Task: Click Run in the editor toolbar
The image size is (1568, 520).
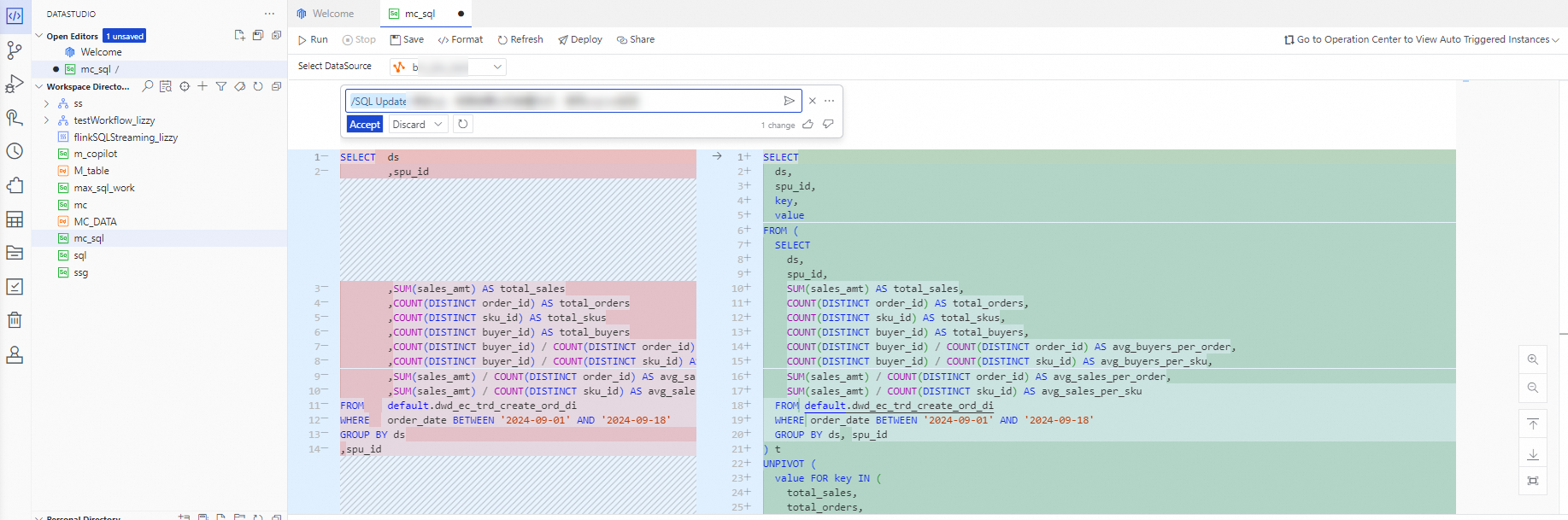Action: (x=313, y=39)
